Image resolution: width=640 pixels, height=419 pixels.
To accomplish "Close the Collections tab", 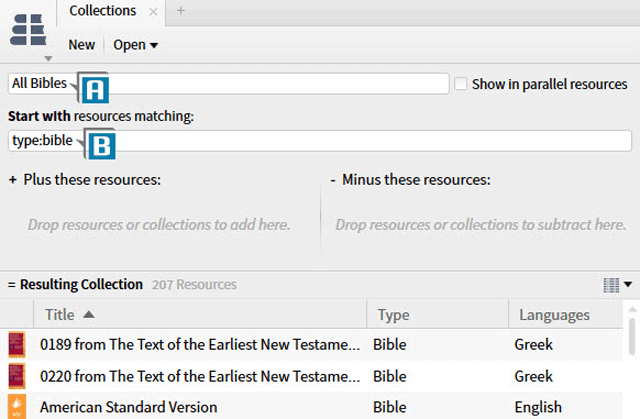I will (152, 12).
